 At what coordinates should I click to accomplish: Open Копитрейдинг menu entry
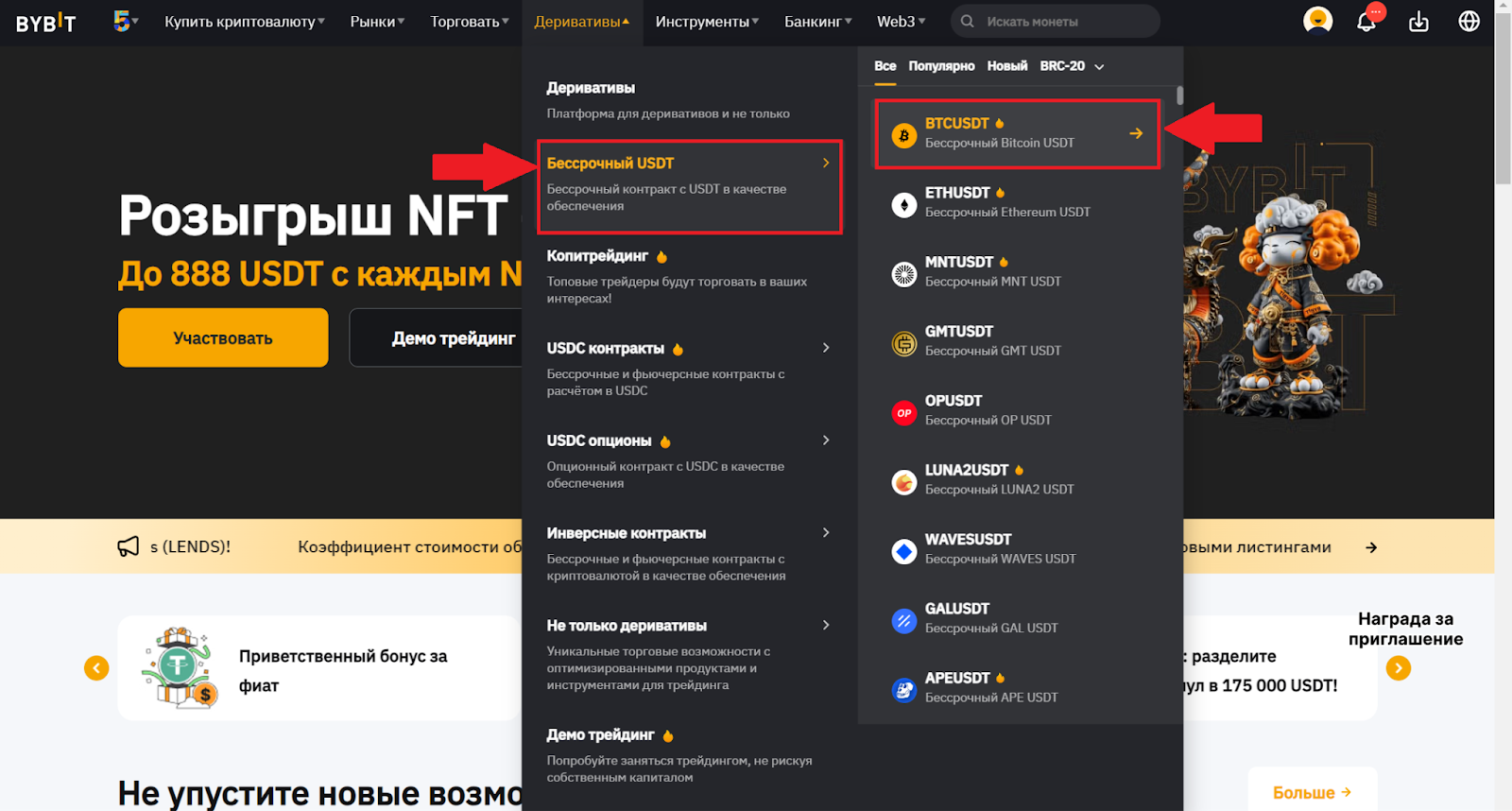click(689, 277)
